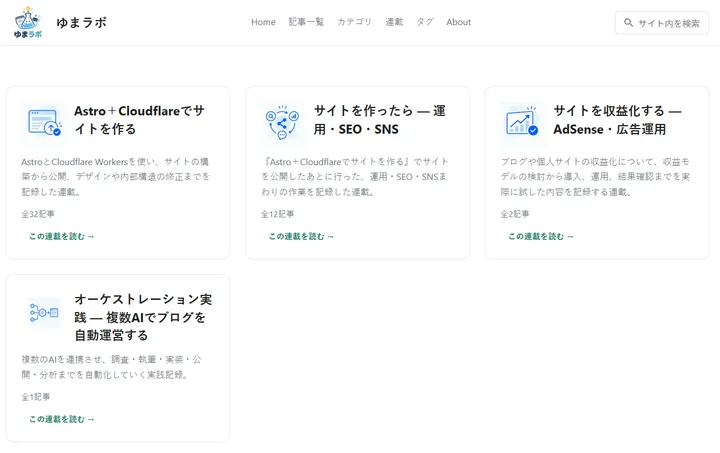Select the 全32記事 count text
This screenshot has width=720, height=453.
coord(38,214)
